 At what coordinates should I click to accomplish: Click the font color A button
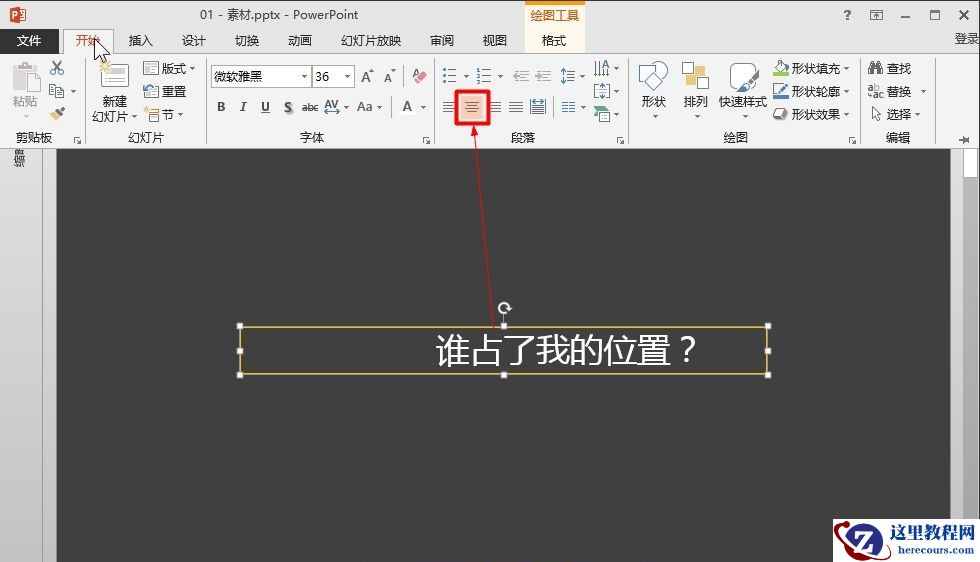pyautogui.click(x=407, y=107)
